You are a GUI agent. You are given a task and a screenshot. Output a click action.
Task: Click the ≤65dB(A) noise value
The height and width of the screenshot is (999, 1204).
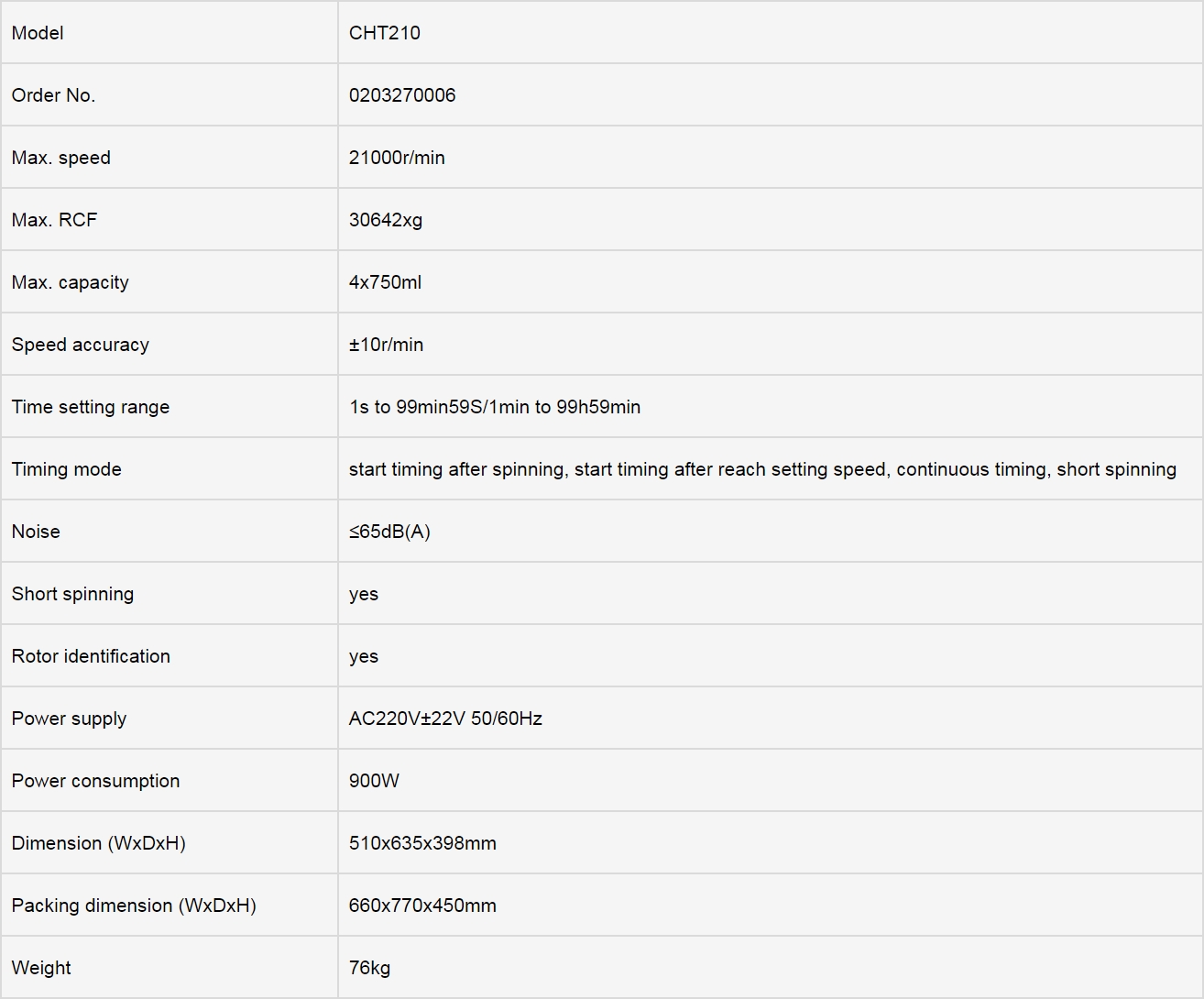(389, 532)
